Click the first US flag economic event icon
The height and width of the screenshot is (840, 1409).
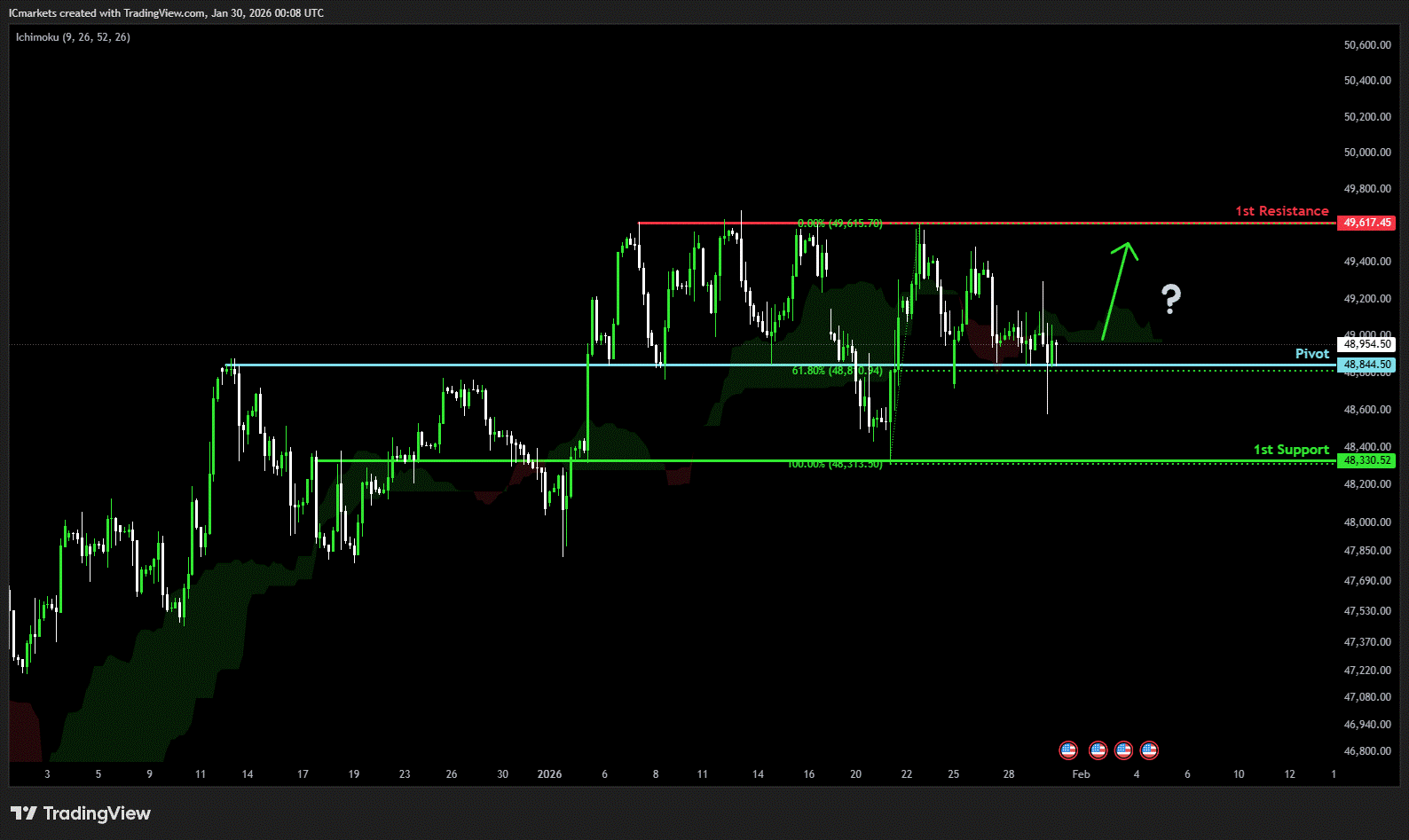pos(1068,750)
